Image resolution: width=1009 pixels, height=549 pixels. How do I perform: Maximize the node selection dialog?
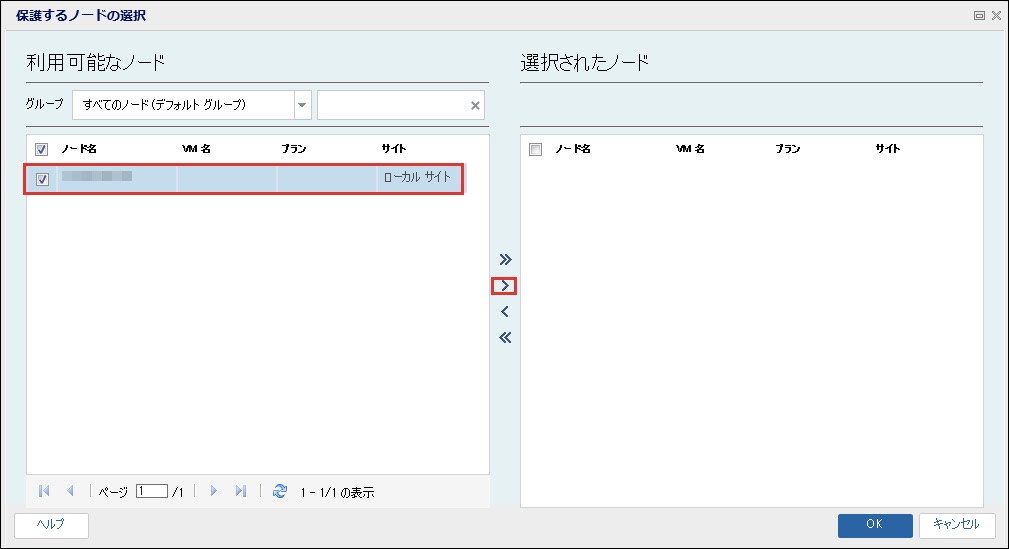coord(979,15)
